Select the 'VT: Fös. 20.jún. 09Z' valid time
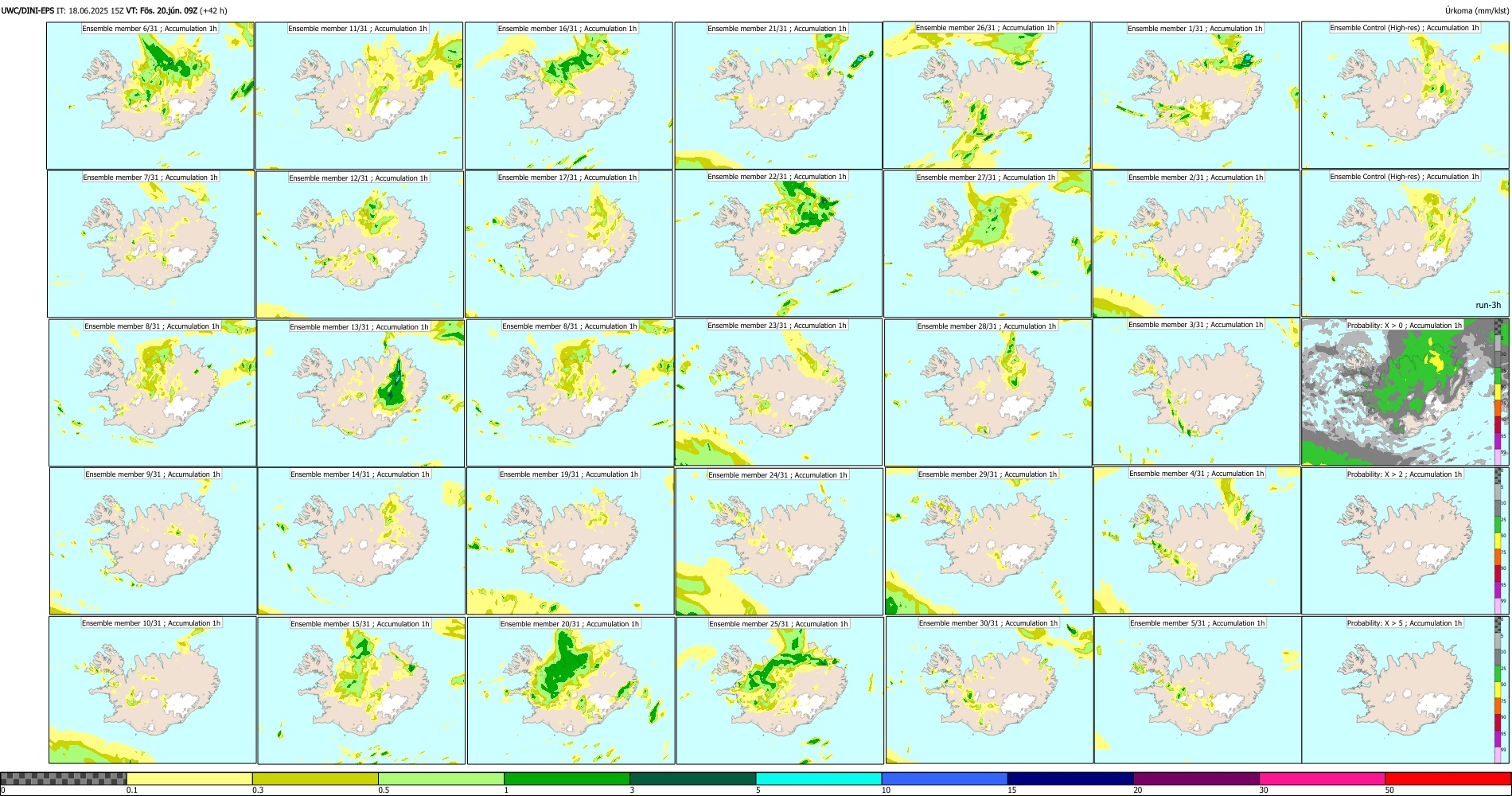Image resolution: width=1512 pixels, height=796 pixels. coord(162,10)
